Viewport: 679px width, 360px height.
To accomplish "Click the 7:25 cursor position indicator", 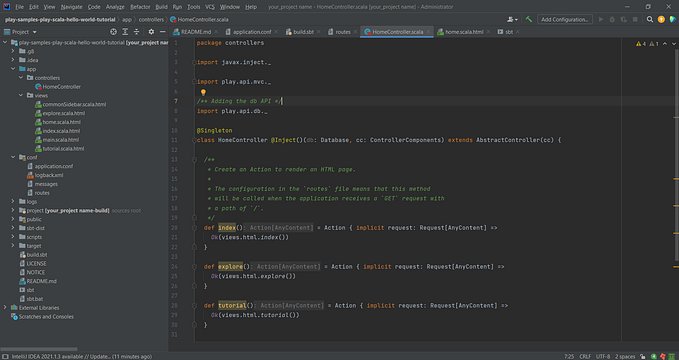I will click(x=569, y=357).
